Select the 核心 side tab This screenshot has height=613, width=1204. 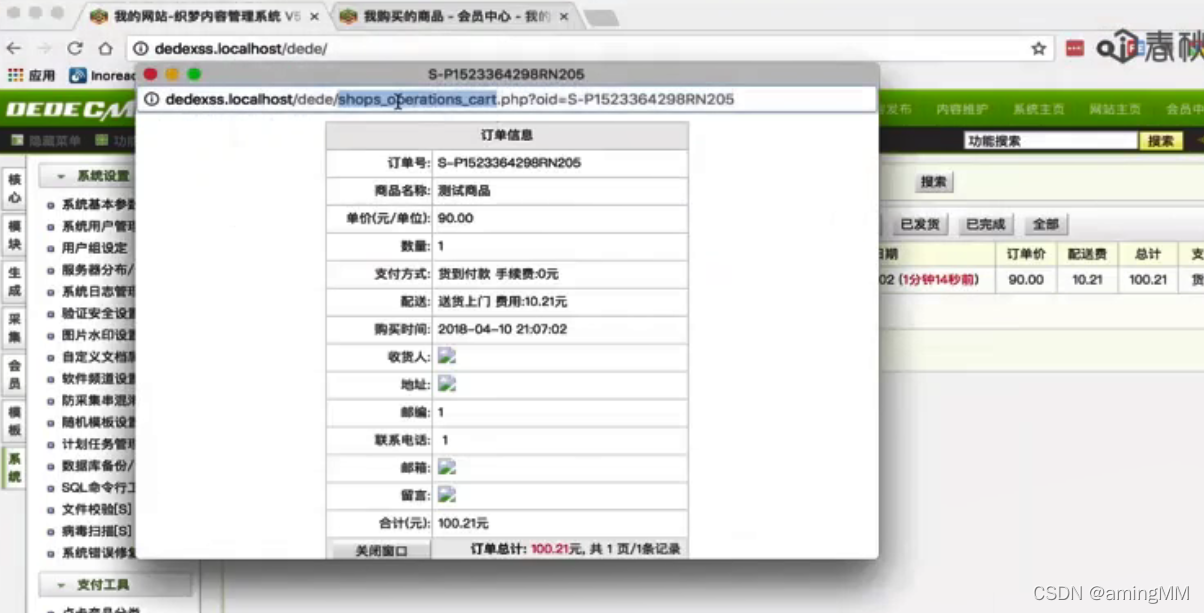[x=14, y=188]
